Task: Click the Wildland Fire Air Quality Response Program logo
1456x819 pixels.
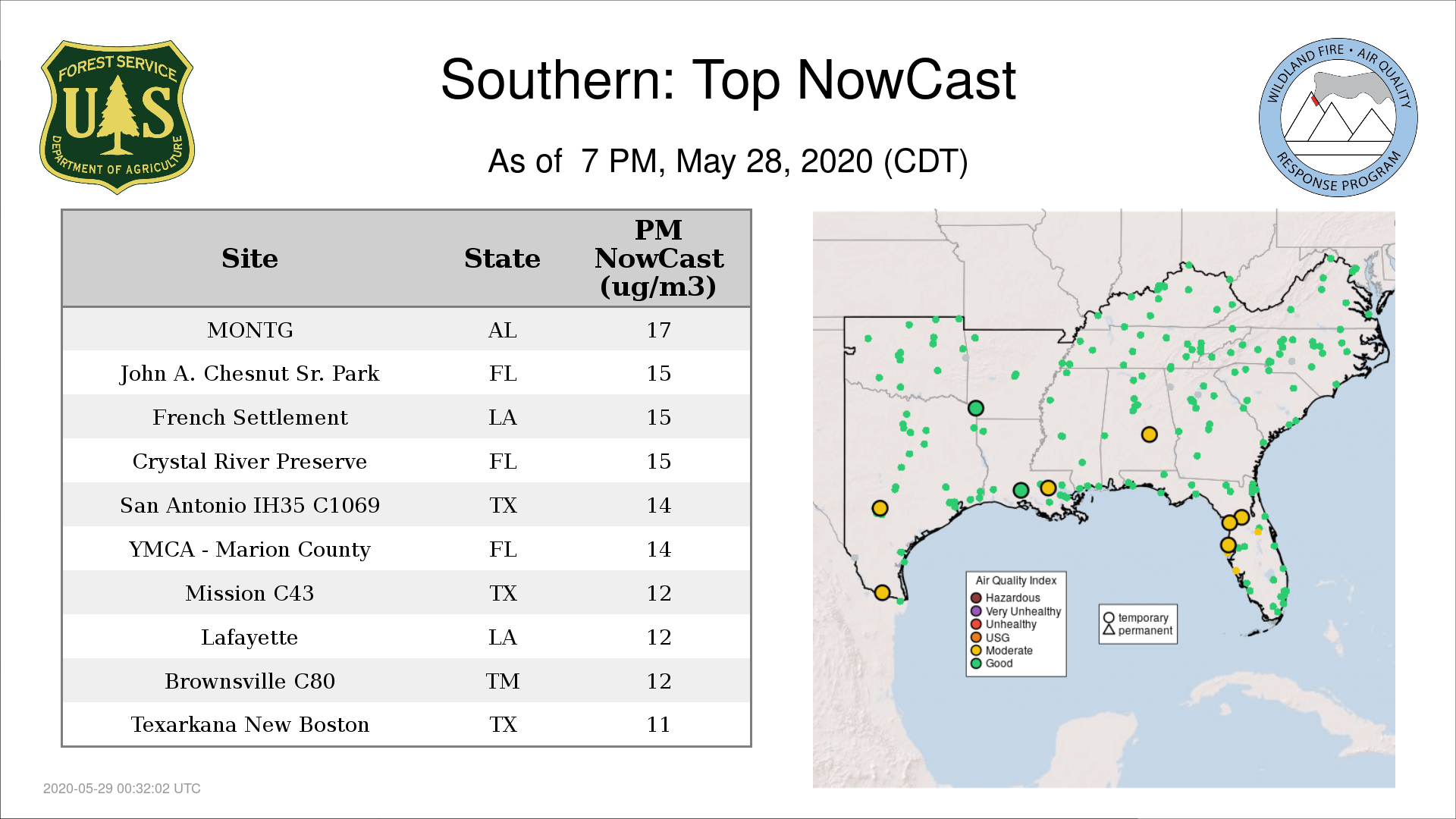Action: 1338,118
